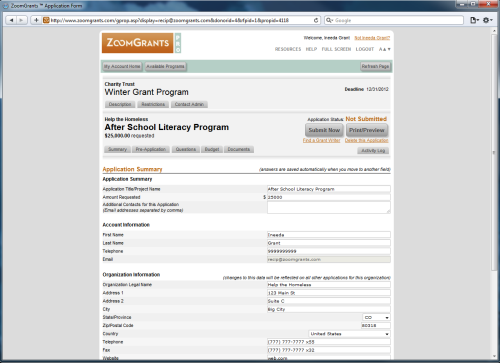
Task: Open the State/Province dropdown
Action: click(x=376, y=318)
